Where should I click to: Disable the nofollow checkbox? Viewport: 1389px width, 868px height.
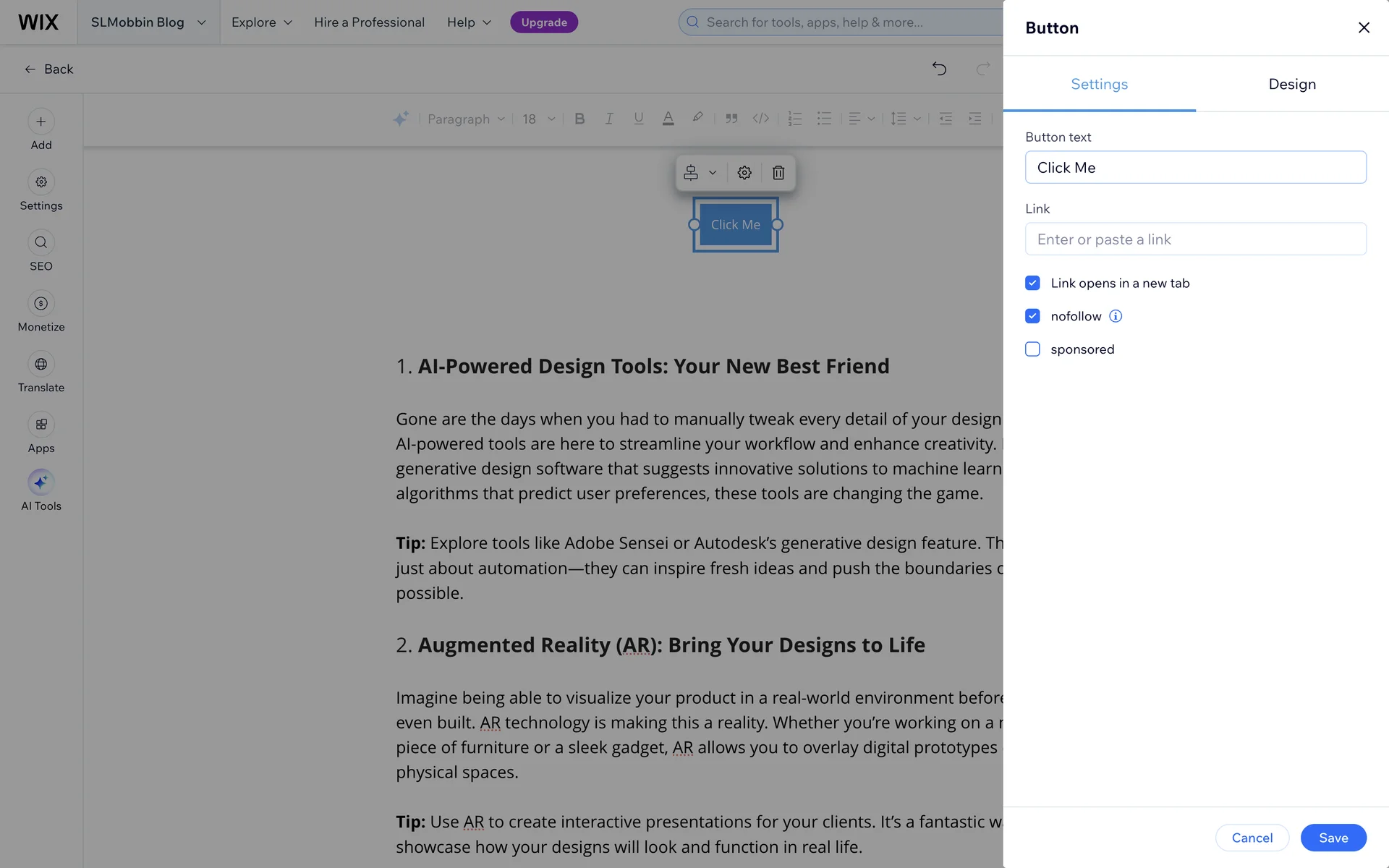pyautogui.click(x=1032, y=316)
